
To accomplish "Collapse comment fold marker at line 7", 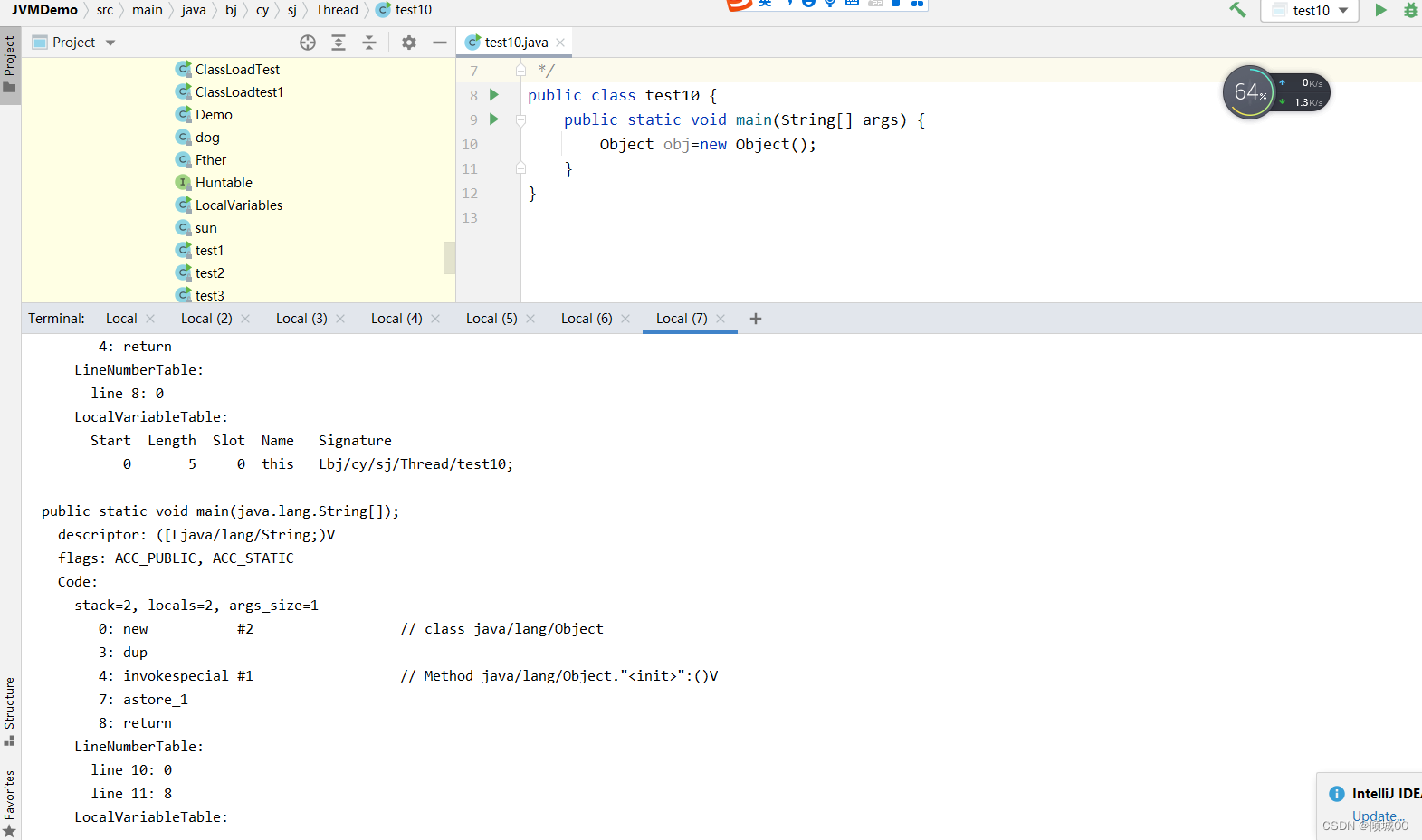I will (520, 70).
